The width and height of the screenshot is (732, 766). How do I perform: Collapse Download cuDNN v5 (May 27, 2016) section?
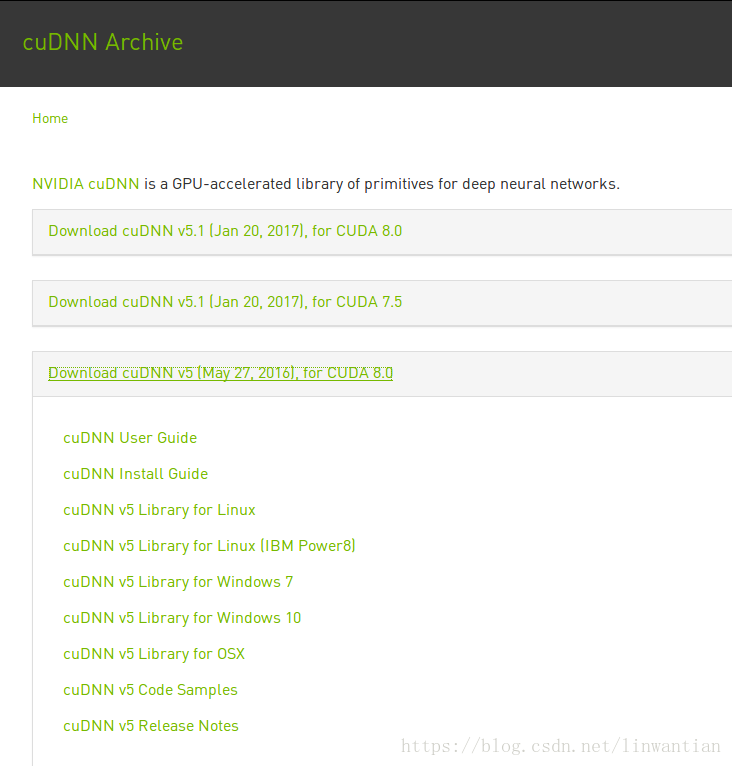click(220, 373)
